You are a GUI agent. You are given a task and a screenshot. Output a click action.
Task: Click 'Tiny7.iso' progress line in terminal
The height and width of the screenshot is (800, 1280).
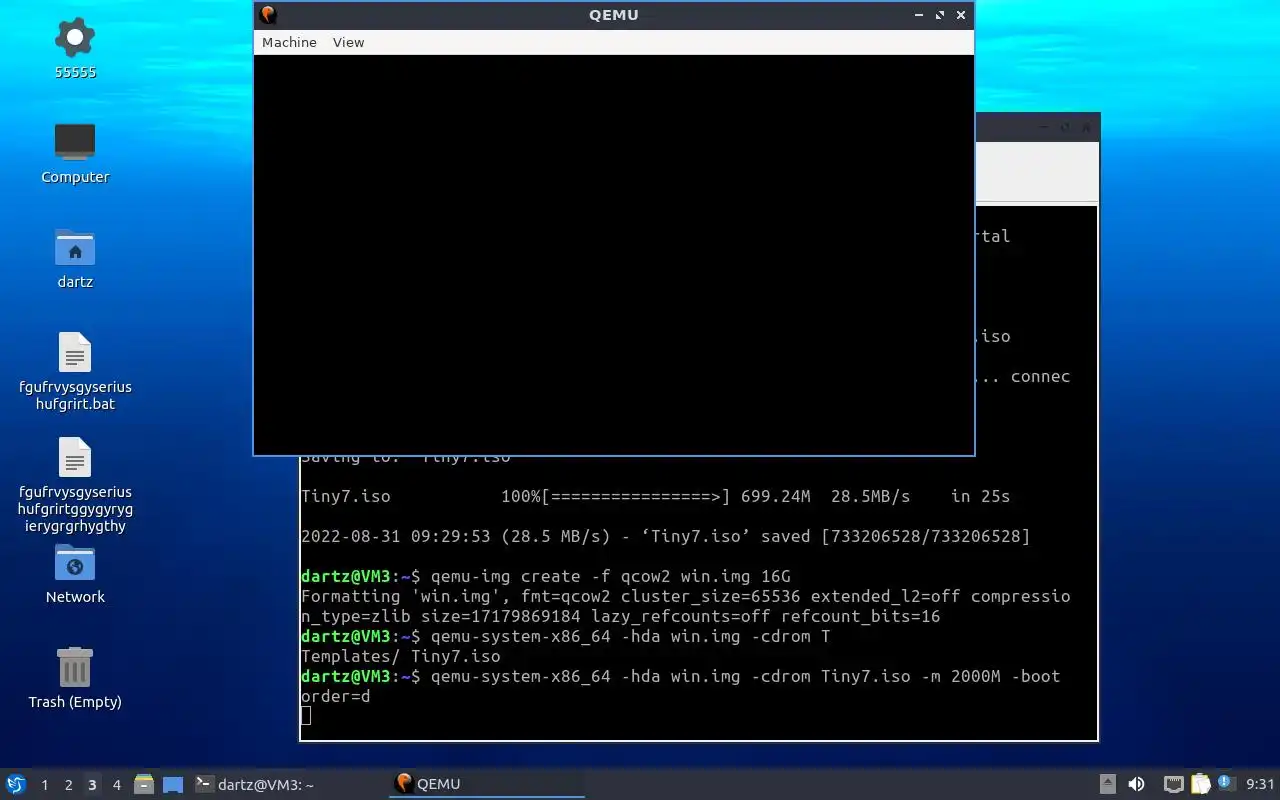pos(655,496)
